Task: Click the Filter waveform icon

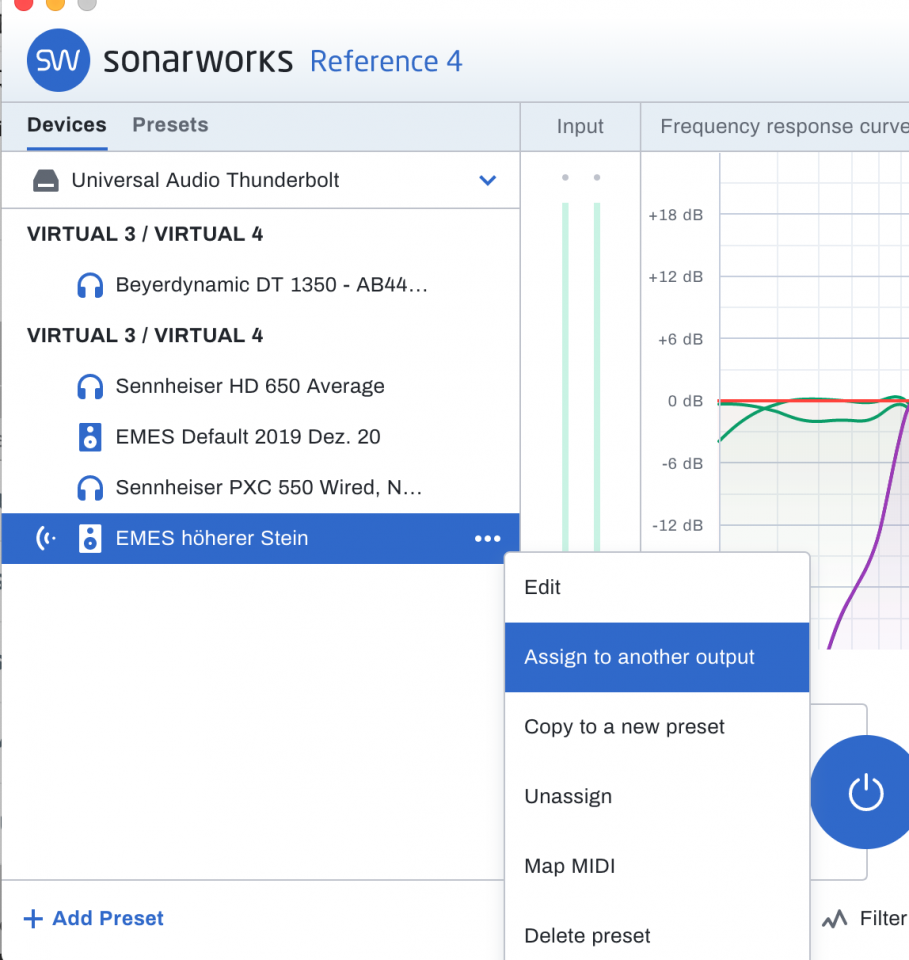Action: (834, 918)
